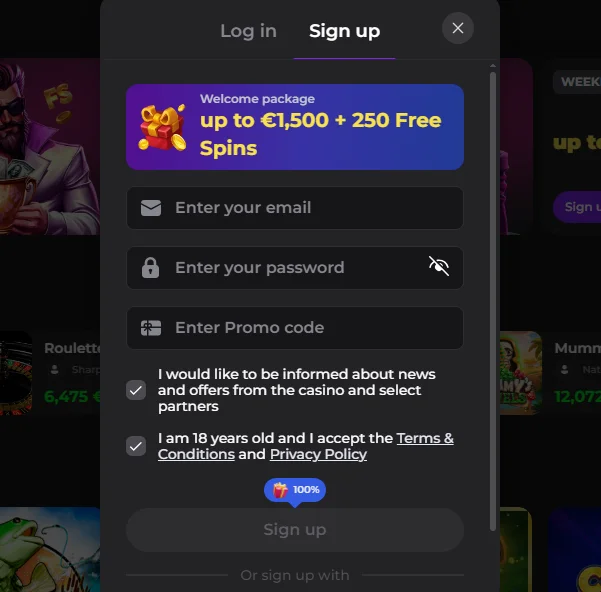Focus the Enter Promo code field

coord(295,328)
